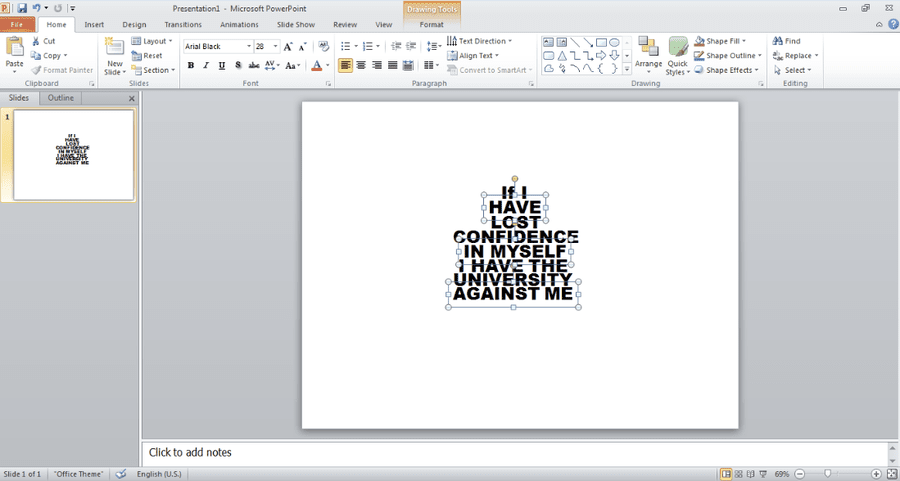Image resolution: width=900 pixels, height=481 pixels.
Task: Open the Shape Fill dropdown
Action: (x=720, y=41)
